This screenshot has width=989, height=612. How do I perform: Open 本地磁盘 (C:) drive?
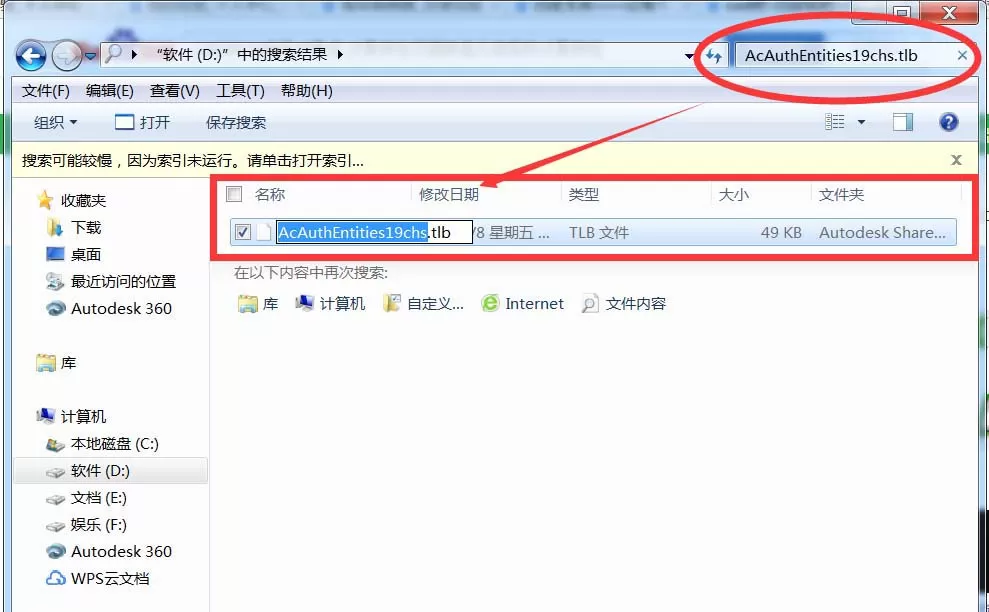coord(115,444)
